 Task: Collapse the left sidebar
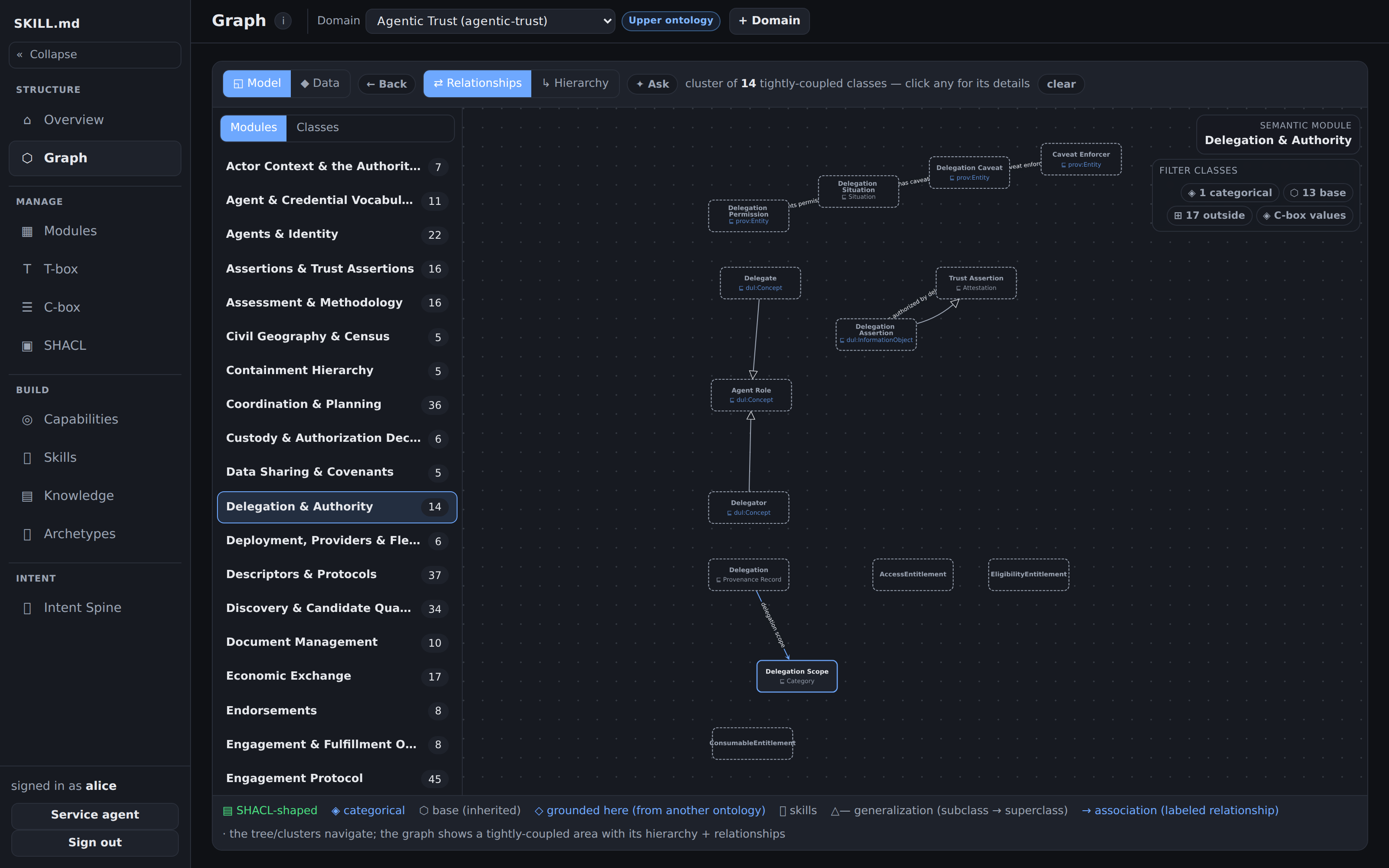(x=95, y=55)
